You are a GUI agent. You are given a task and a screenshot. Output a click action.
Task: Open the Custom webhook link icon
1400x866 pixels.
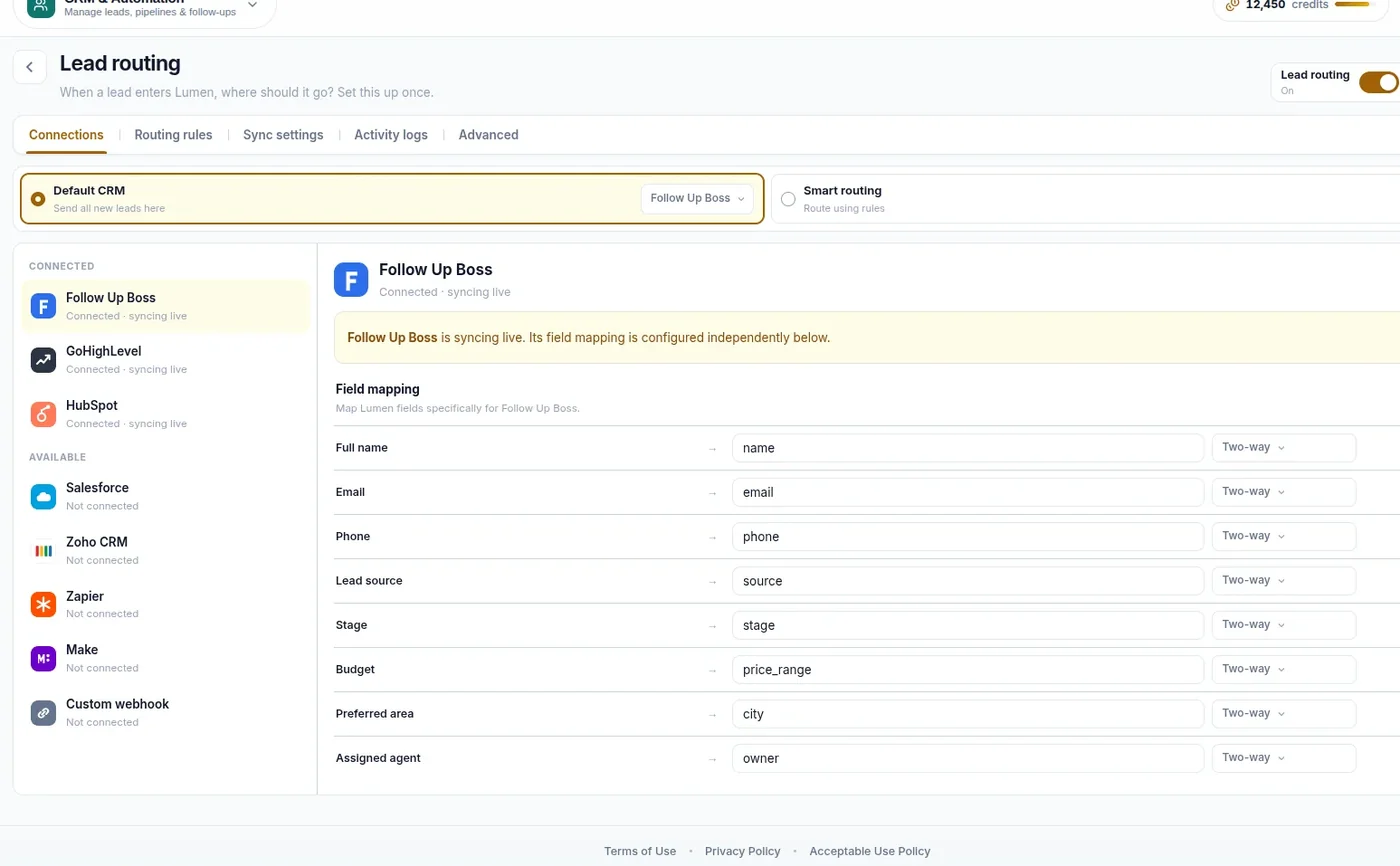pos(43,713)
